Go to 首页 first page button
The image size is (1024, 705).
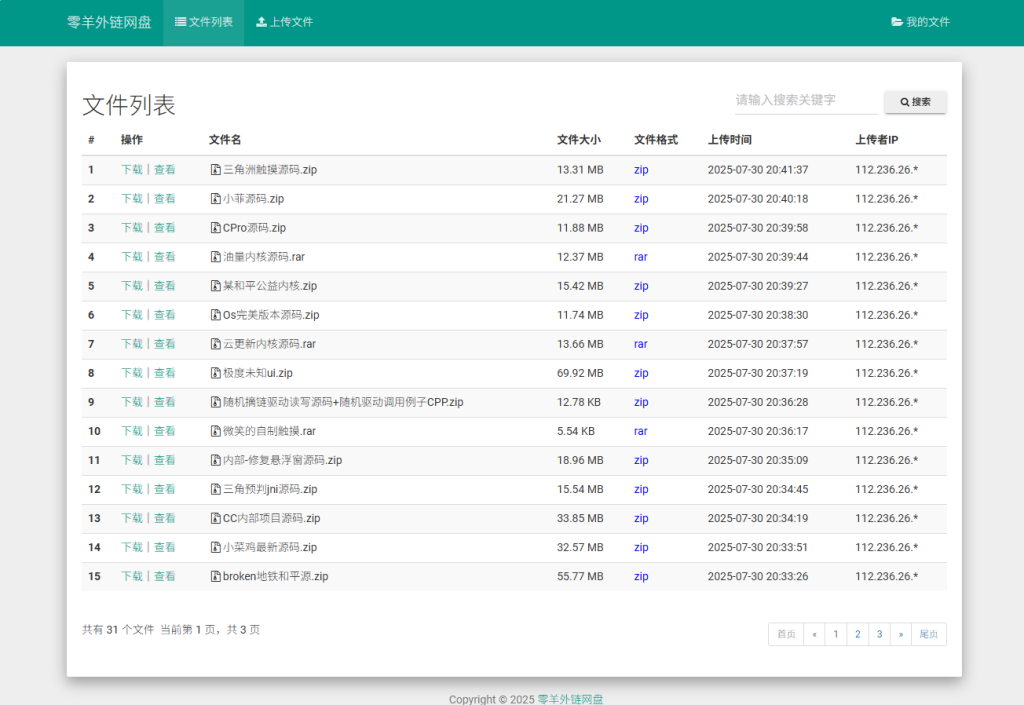[x=786, y=634]
